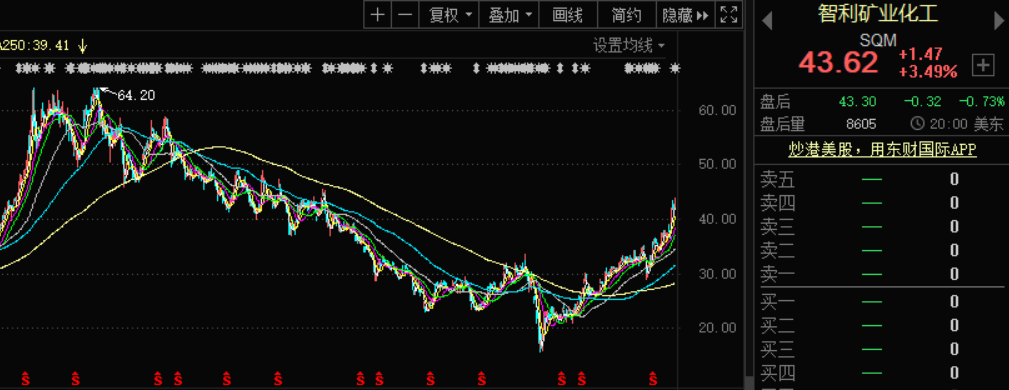Click the SQM ticker symbol
The height and width of the screenshot is (390, 1009).
[878, 40]
